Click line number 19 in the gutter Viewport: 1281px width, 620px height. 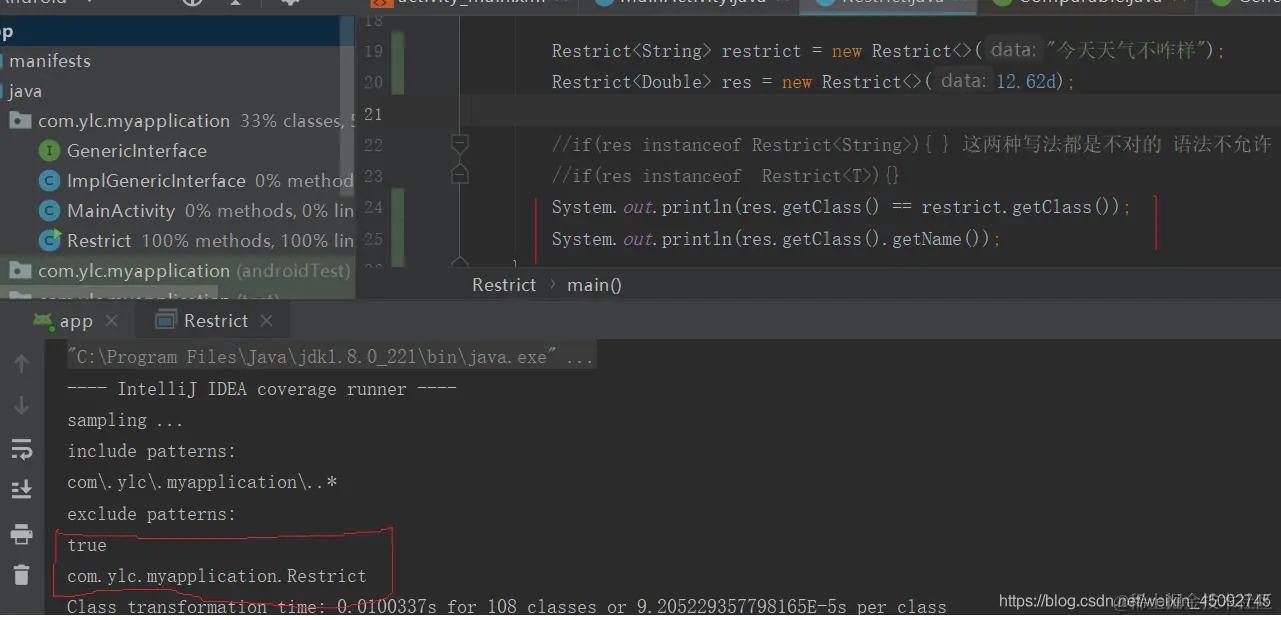(x=373, y=51)
